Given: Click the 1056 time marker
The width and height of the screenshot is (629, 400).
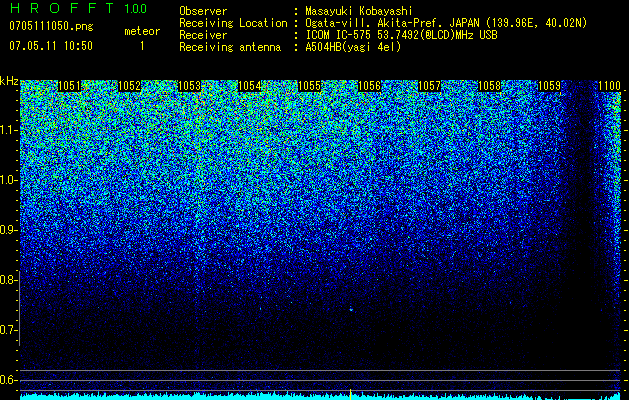Looking at the screenshot, I should tap(369, 86).
